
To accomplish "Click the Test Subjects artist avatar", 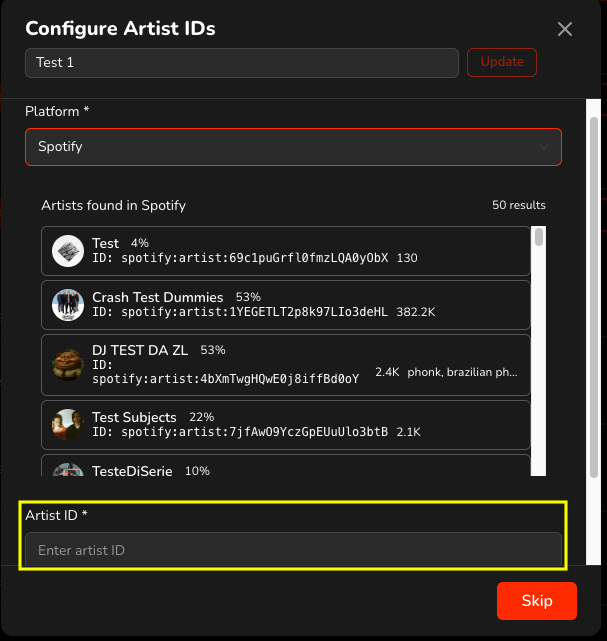I will click(x=68, y=425).
